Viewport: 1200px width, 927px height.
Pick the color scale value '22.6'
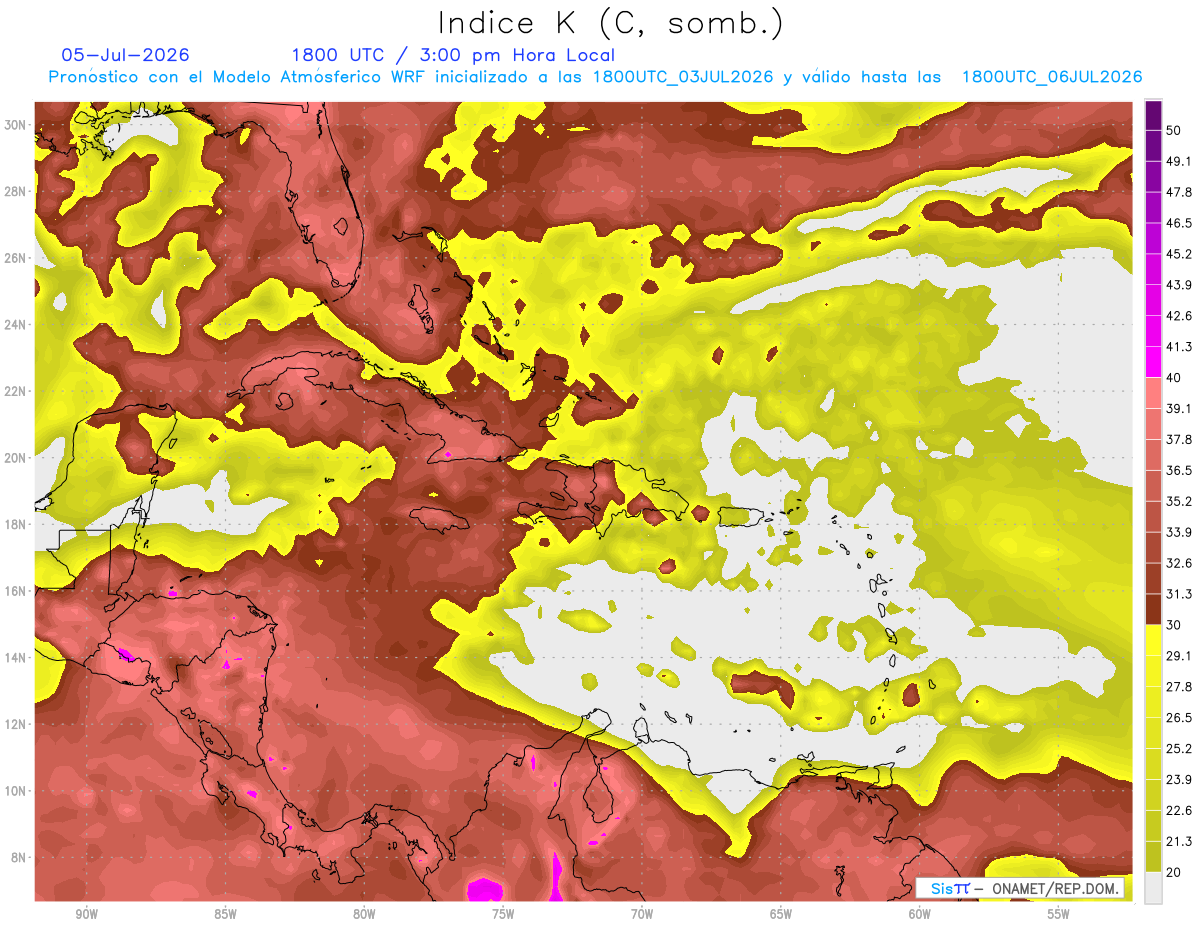click(1179, 811)
